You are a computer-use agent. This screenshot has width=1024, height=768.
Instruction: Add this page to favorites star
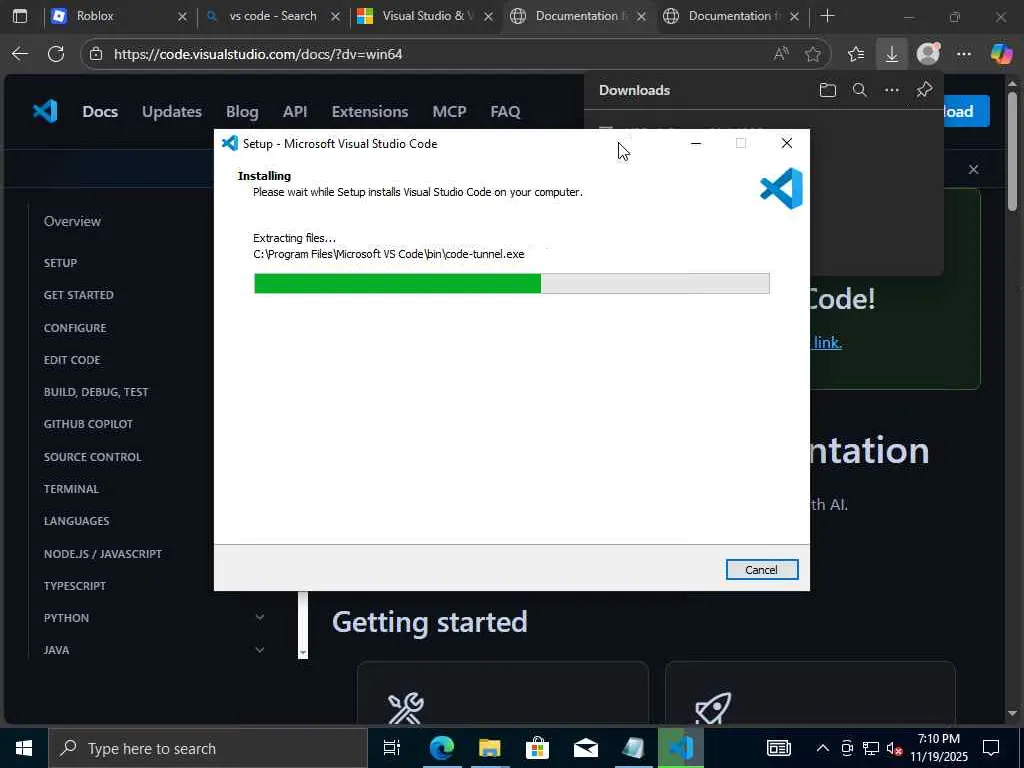[x=812, y=54]
